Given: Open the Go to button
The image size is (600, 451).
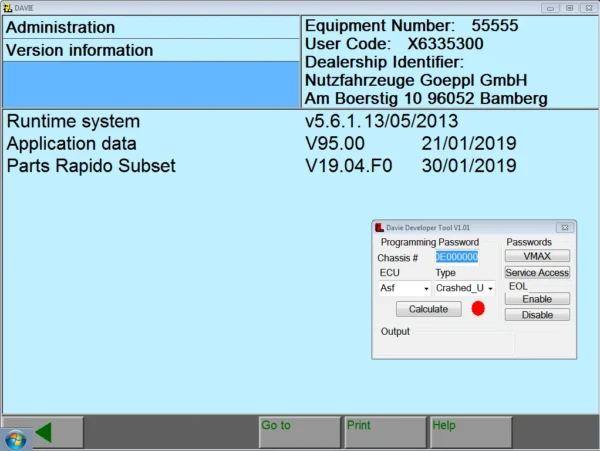Looking at the screenshot, I should pos(300,432).
